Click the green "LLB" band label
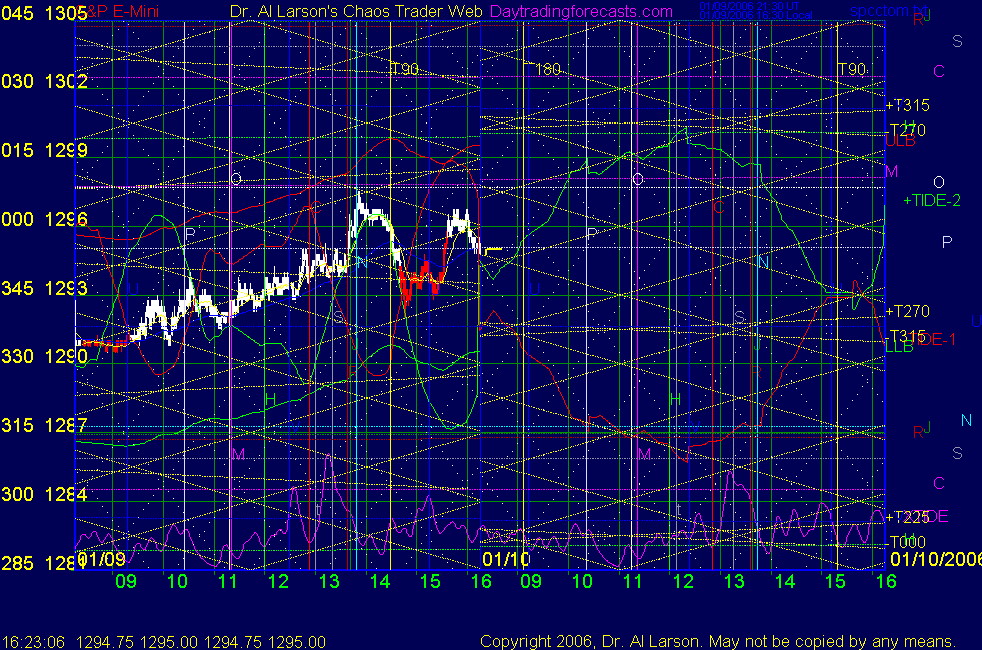982x650 pixels. pyautogui.click(x=899, y=346)
